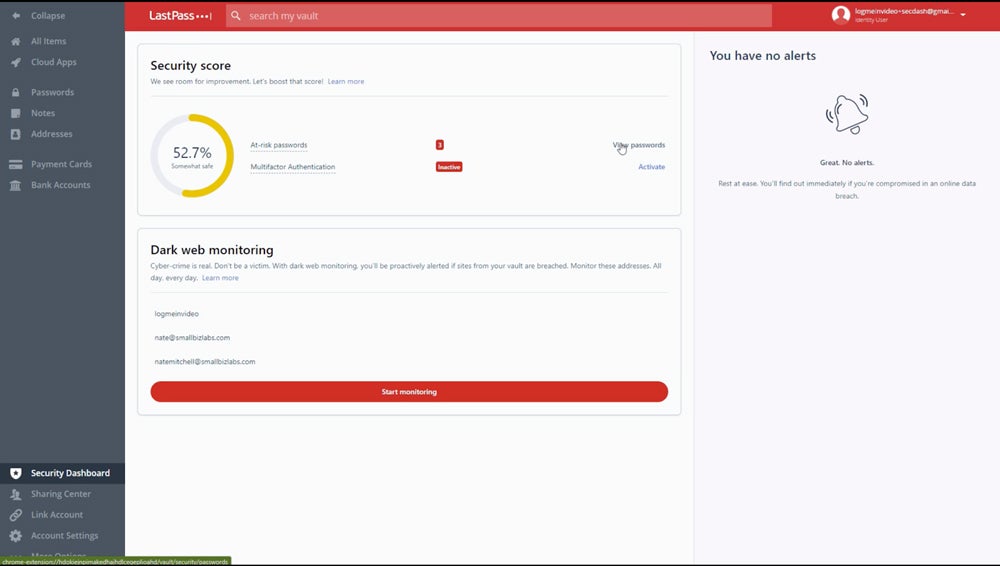Click the Cloud Apps rocket icon
This screenshot has width=1000, height=566.
[x=15, y=62]
